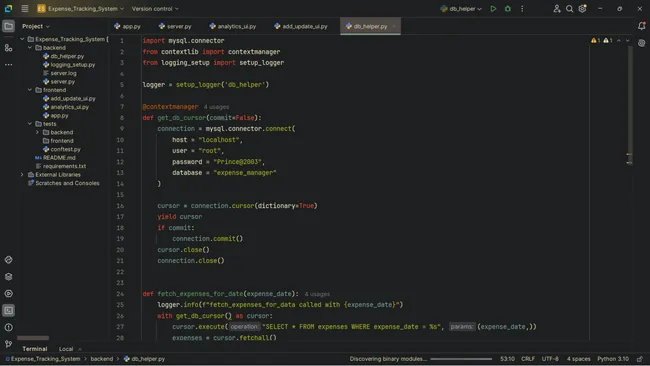Open the main hamburger menu
Viewport: 650px width, 366px height.
click(25, 8)
